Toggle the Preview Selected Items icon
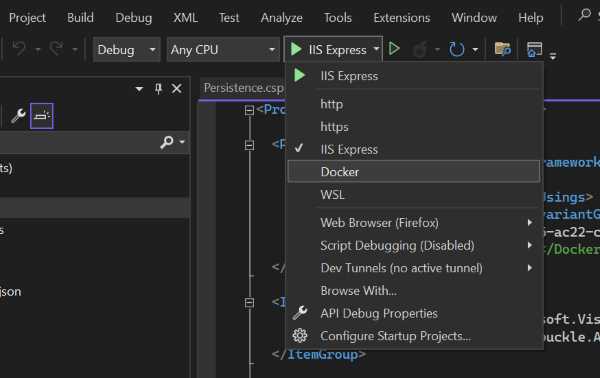The height and width of the screenshot is (378, 600). pos(42,116)
